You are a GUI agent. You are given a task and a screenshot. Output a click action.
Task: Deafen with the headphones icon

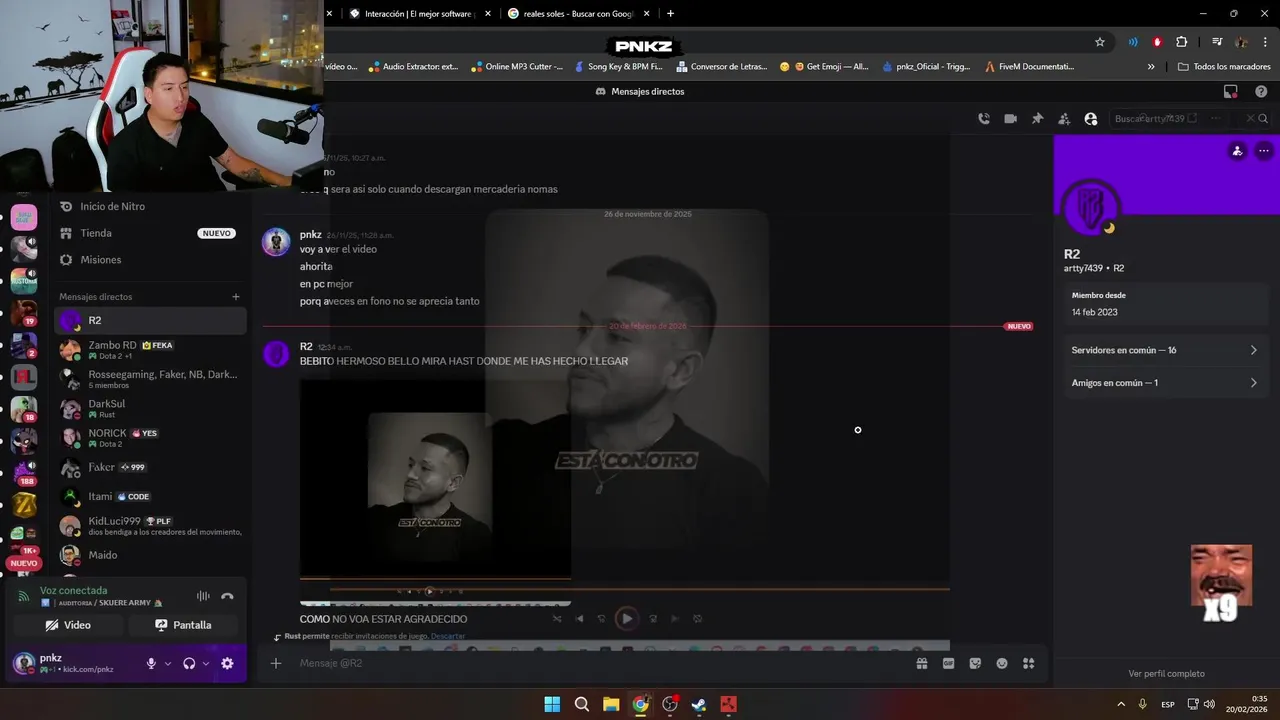coord(189,663)
